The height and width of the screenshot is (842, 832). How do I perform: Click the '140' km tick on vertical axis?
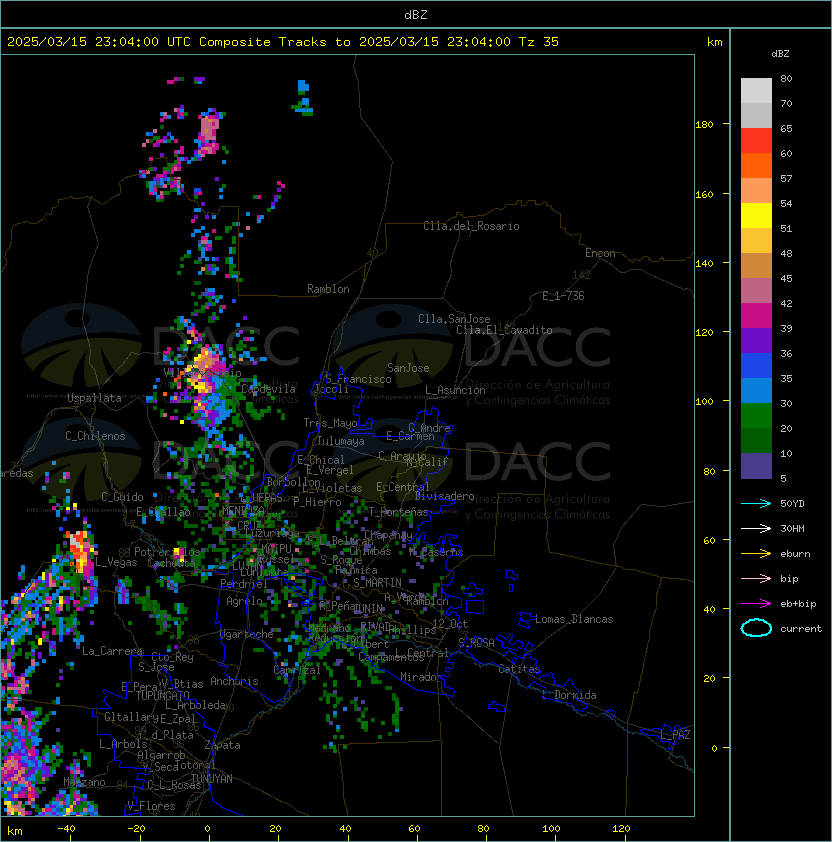(x=704, y=264)
